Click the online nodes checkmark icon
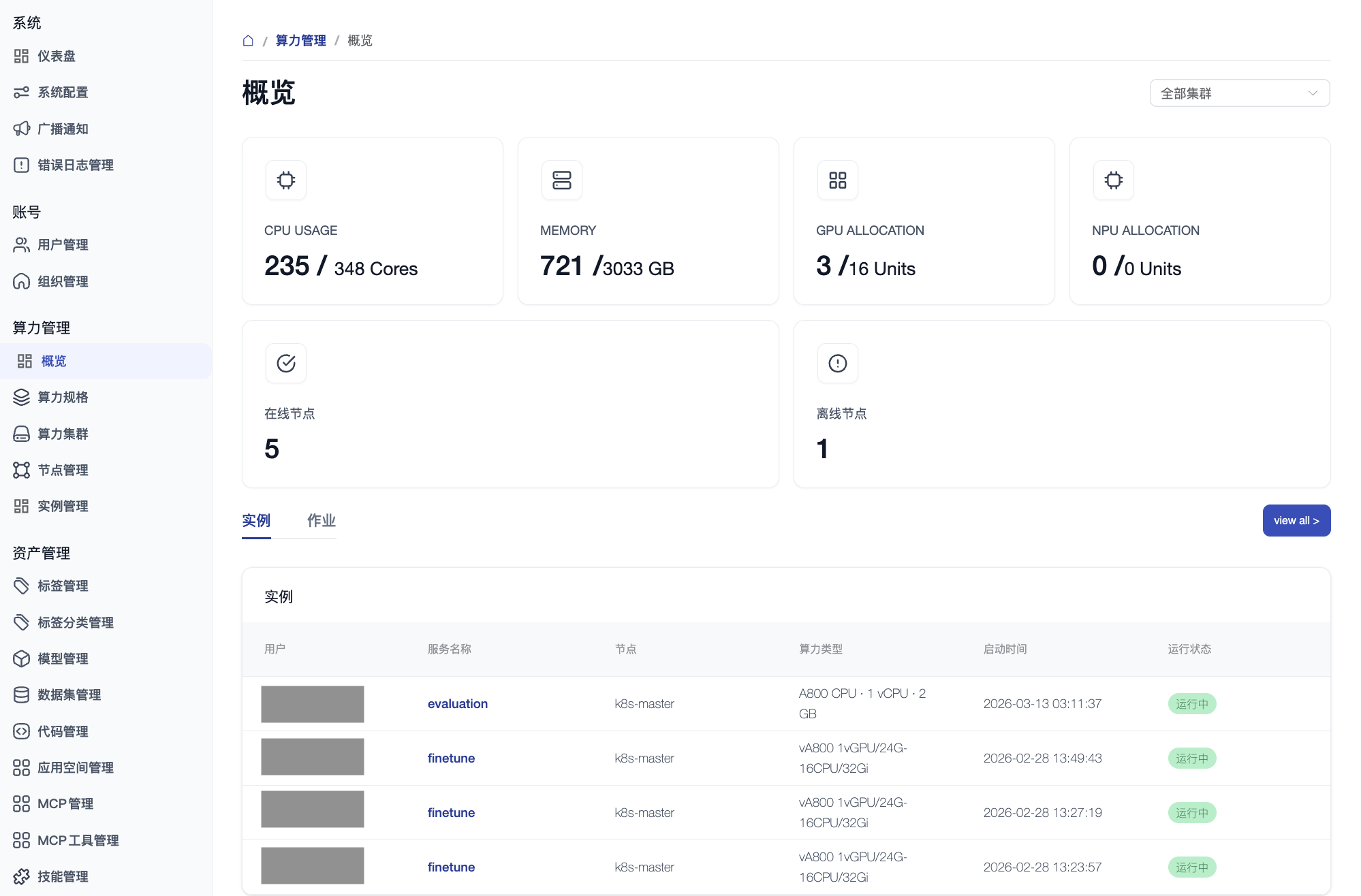The width and height of the screenshot is (1361, 896). pos(286,364)
